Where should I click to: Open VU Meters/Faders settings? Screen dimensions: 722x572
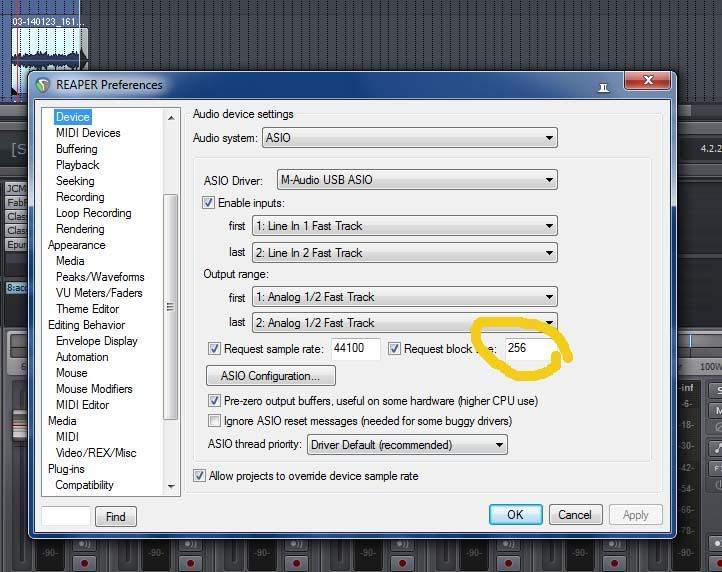[99, 293]
